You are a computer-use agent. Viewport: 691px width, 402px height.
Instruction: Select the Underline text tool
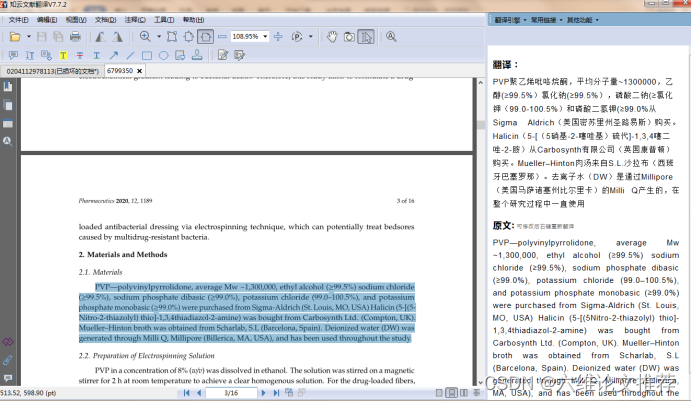(97, 55)
